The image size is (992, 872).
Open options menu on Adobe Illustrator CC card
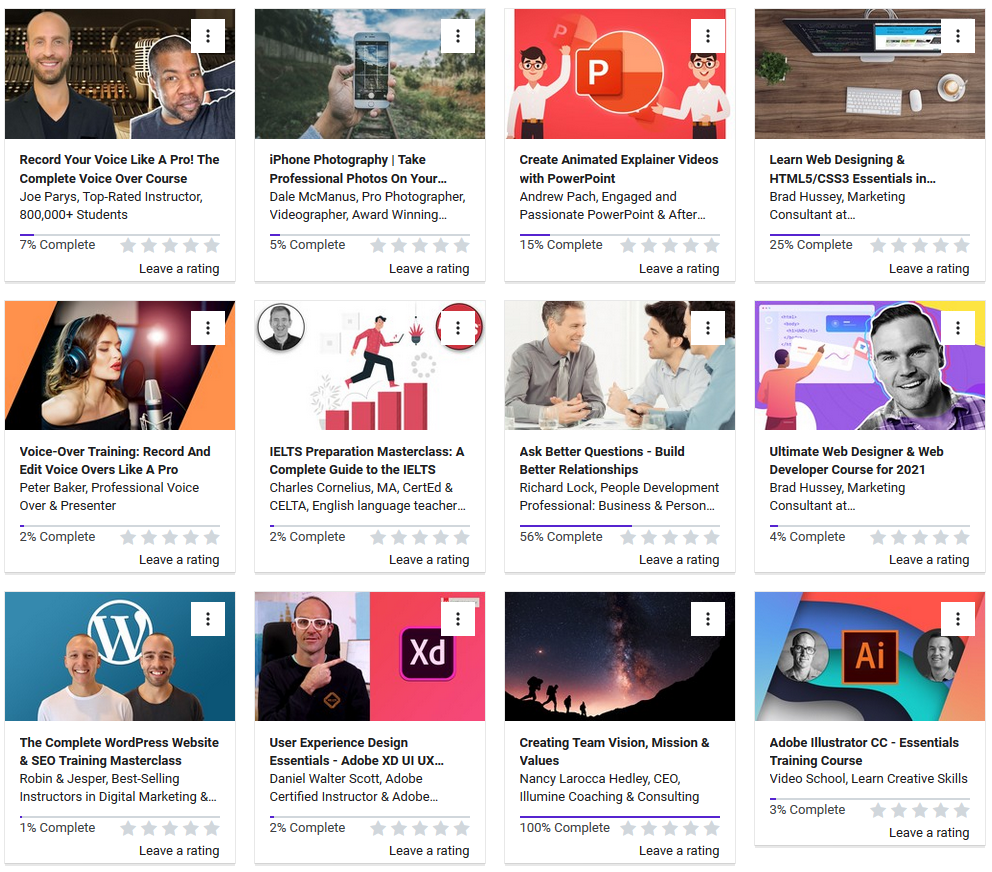pos(958,619)
